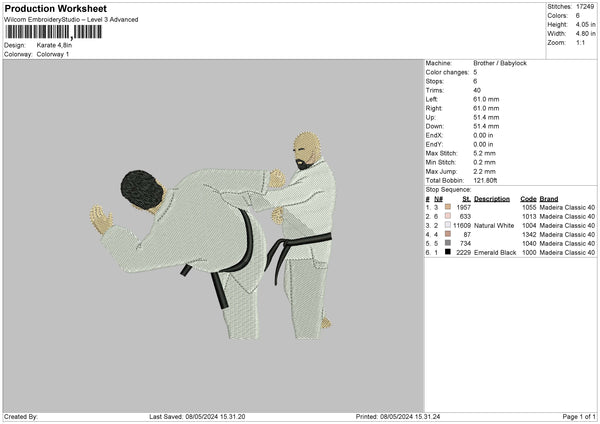The width and height of the screenshot is (600, 424).
Task: Click the Emerald Black swatch for thread 1000
Action: coord(448,252)
